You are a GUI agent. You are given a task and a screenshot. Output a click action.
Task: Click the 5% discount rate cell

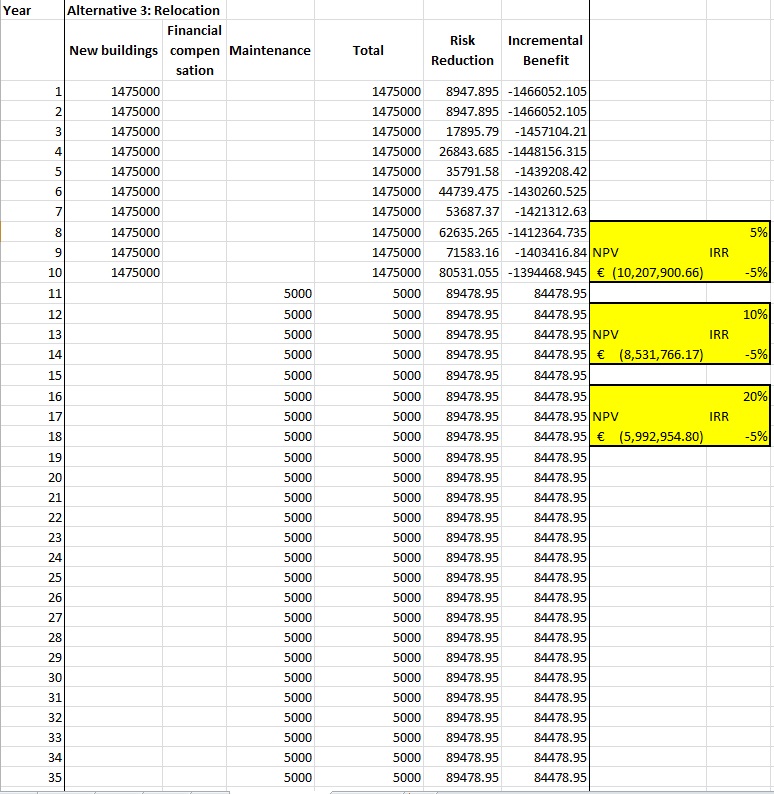point(738,232)
